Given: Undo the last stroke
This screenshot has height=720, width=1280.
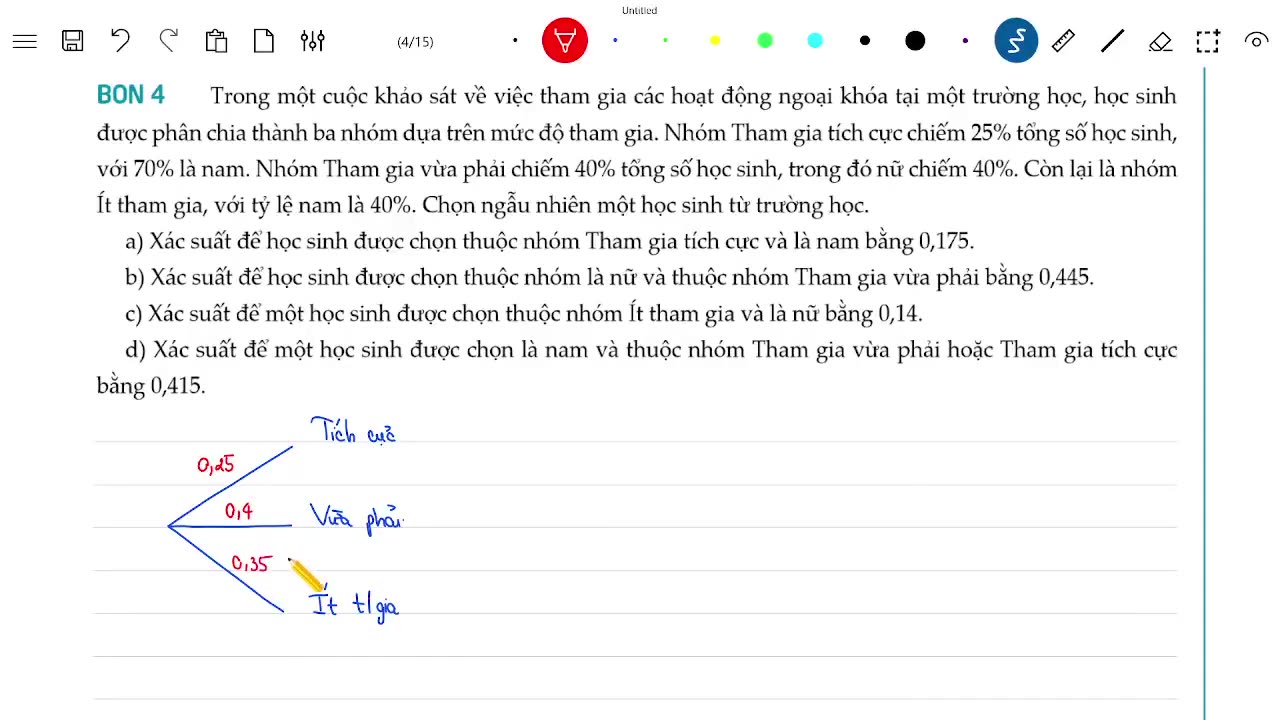Looking at the screenshot, I should 120,41.
